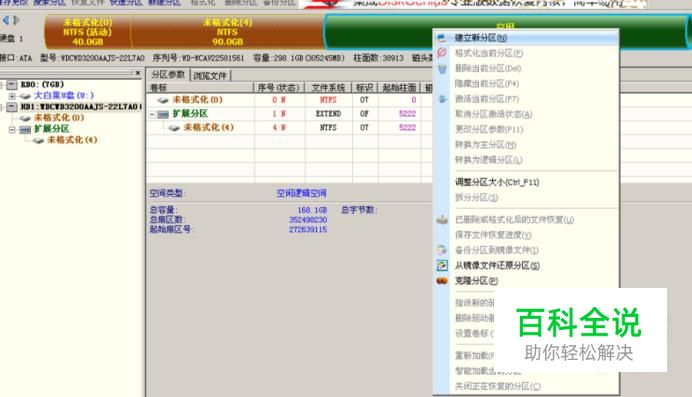Click the 272639115 starting sector value
Image resolution: width=692 pixels, height=397 pixels.
pyautogui.click(x=308, y=229)
